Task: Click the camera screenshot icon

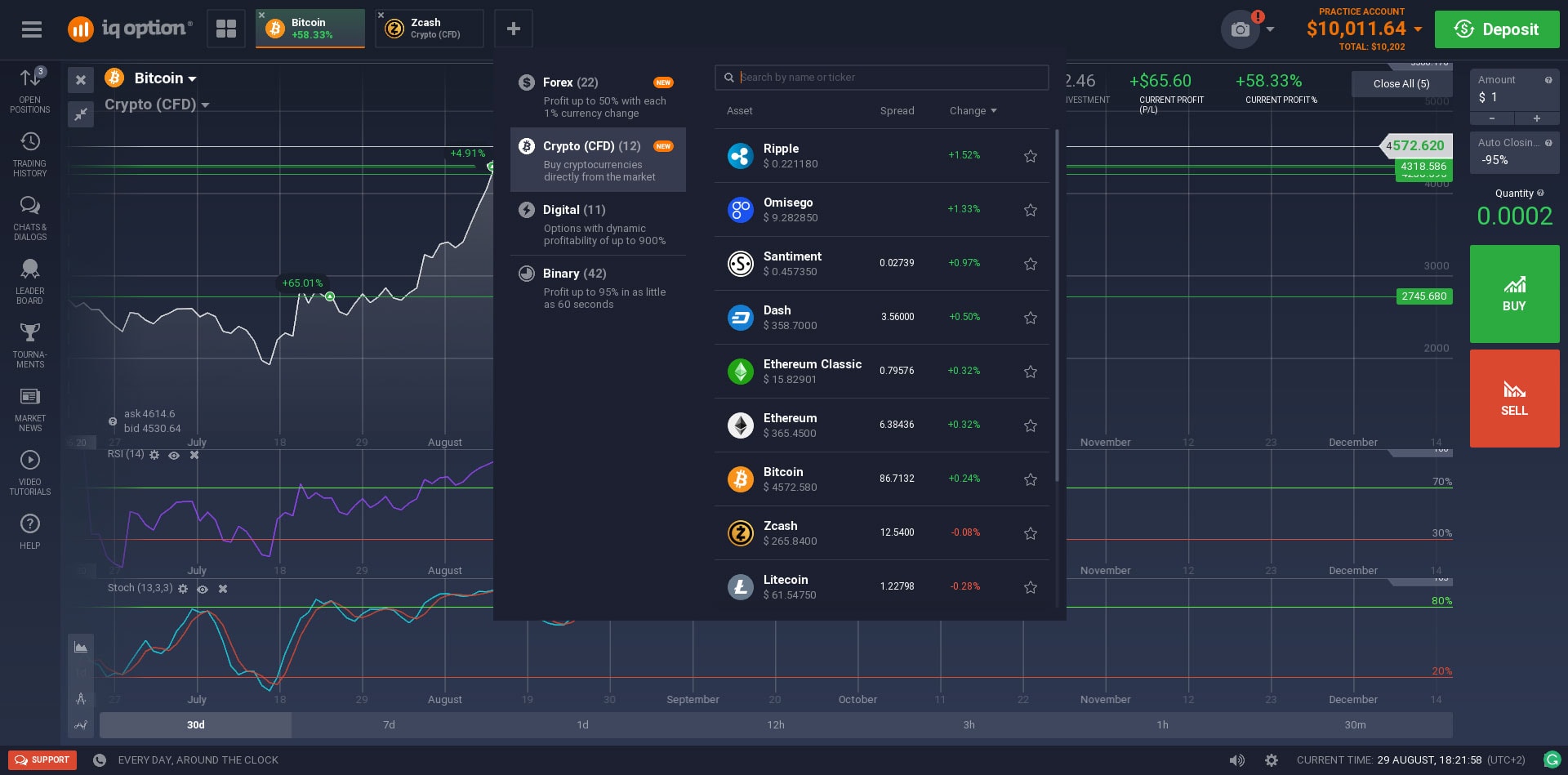Action: pos(1241,29)
